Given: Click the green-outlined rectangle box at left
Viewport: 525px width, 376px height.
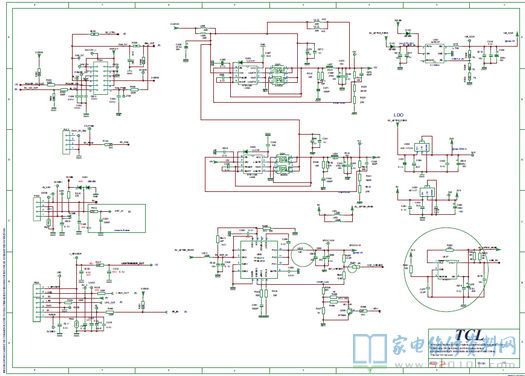Looking at the screenshot, I should [117, 218].
